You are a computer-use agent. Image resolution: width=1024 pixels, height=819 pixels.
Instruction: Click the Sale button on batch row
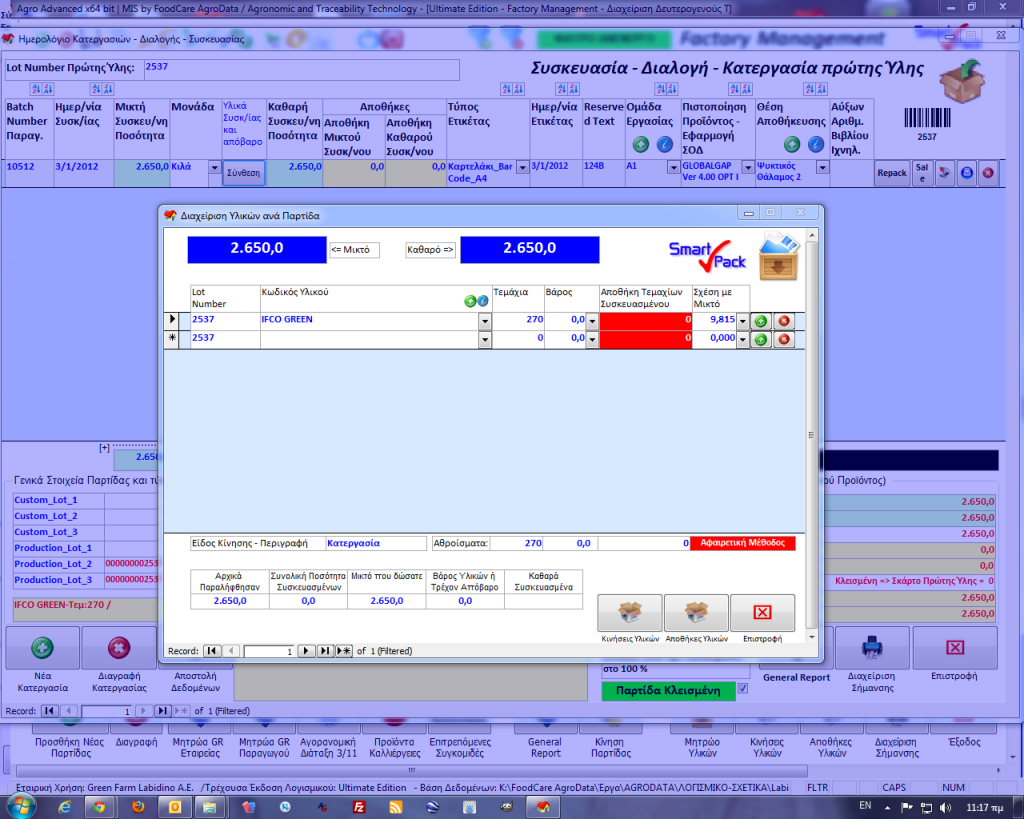[922, 173]
